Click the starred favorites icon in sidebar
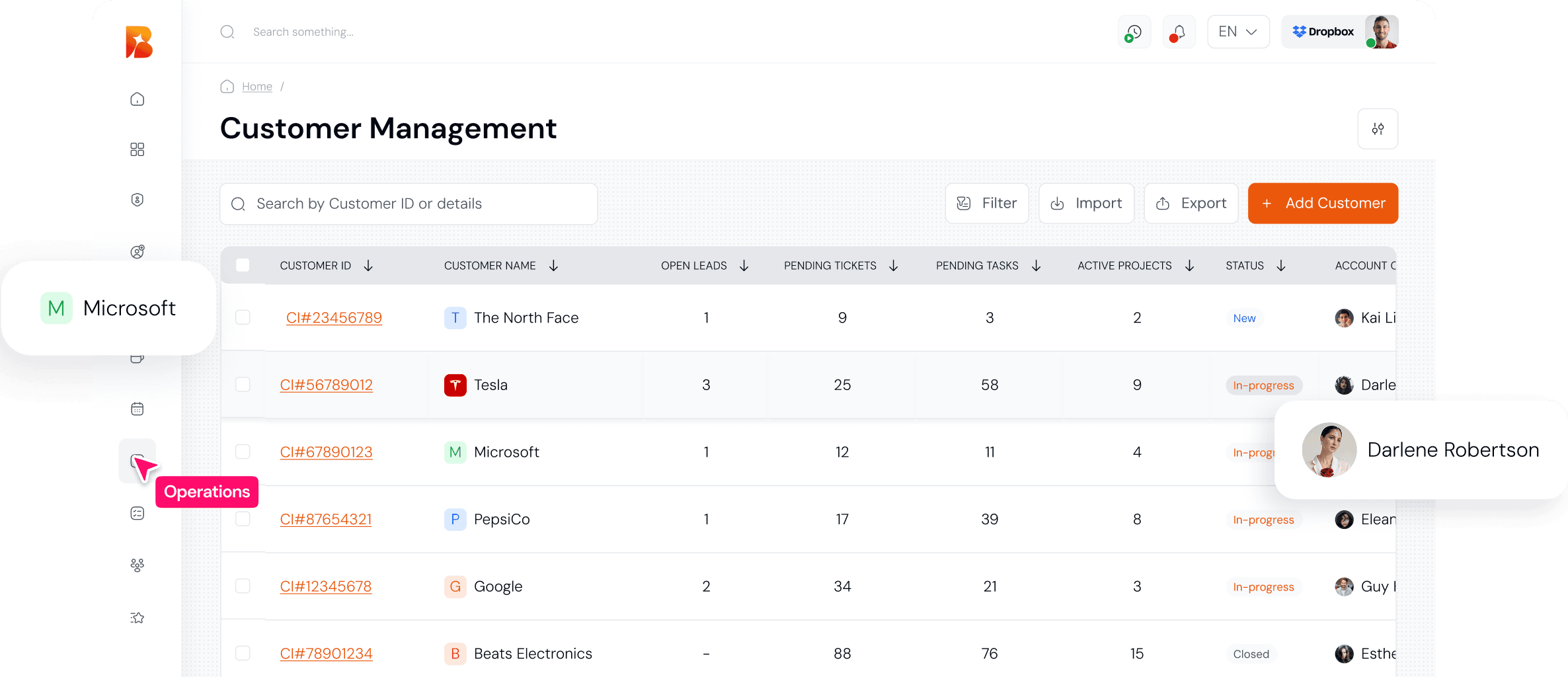Image resolution: width=1568 pixels, height=677 pixels. tap(137, 617)
